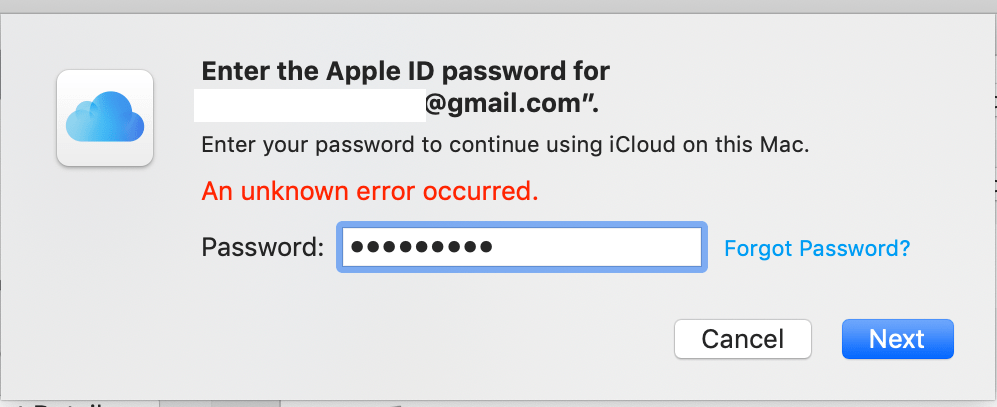Click the masked password dots
The width and height of the screenshot is (997, 407).
pos(423,247)
